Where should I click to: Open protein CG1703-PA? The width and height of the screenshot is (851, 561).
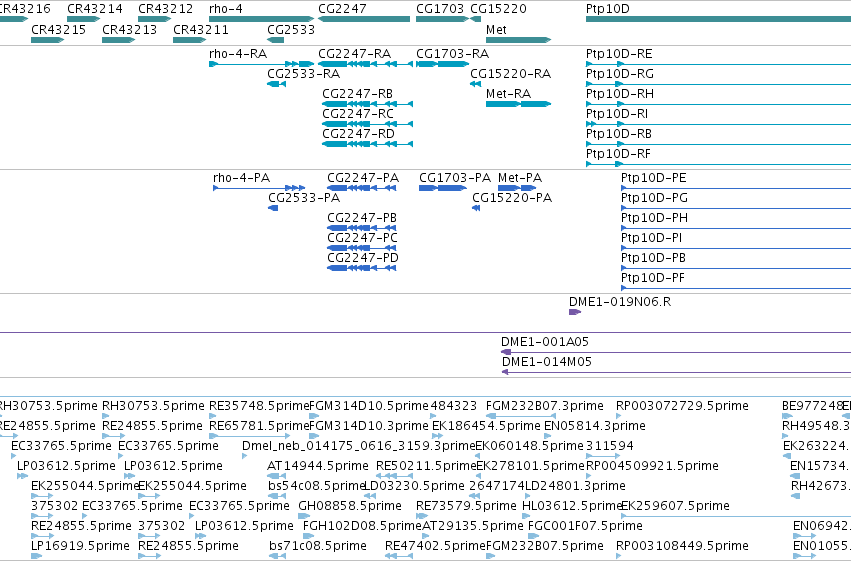[x=455, y=178]
